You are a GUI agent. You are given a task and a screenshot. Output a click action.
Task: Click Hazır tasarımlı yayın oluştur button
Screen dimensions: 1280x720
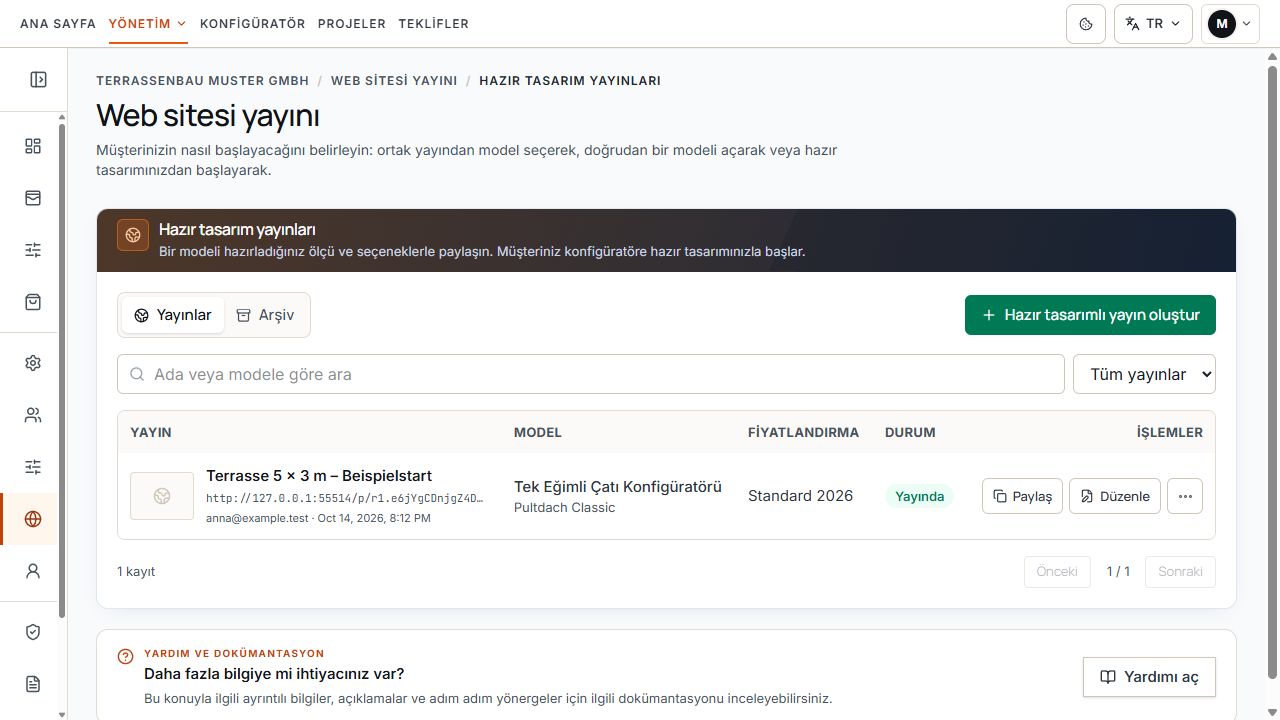point(1090,315)
